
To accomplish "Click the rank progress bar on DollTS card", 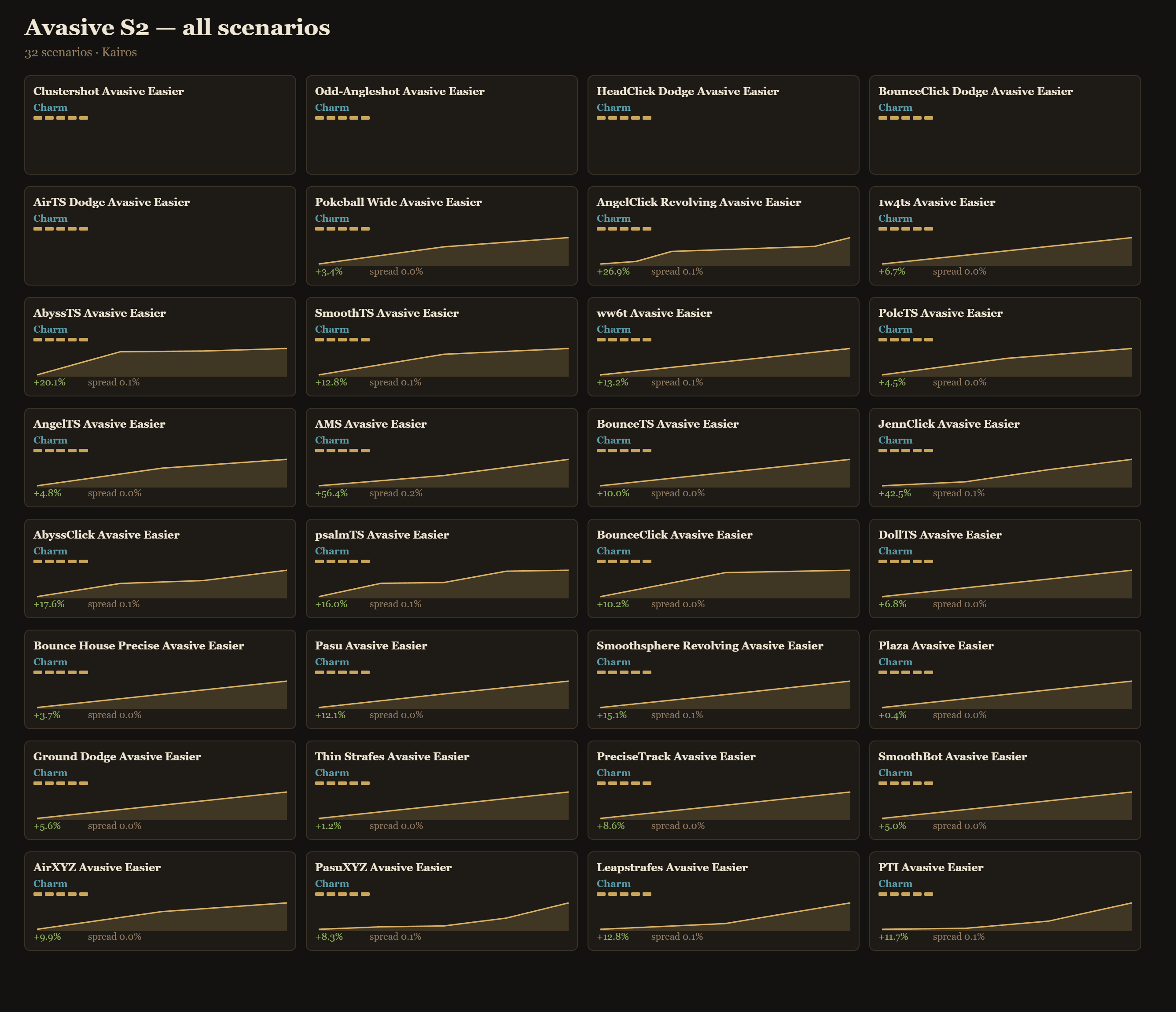I will pyautogui.click(x=905, y=561).
